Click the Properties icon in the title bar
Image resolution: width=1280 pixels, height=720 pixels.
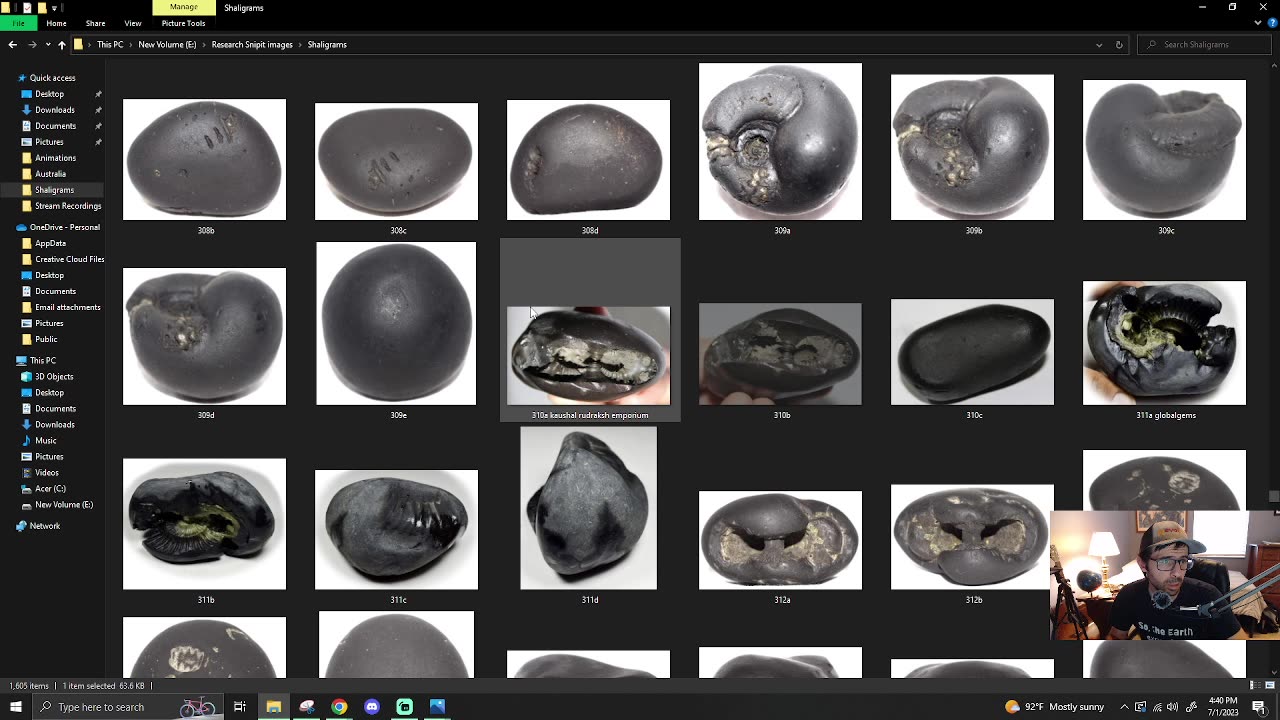point(26,8)
